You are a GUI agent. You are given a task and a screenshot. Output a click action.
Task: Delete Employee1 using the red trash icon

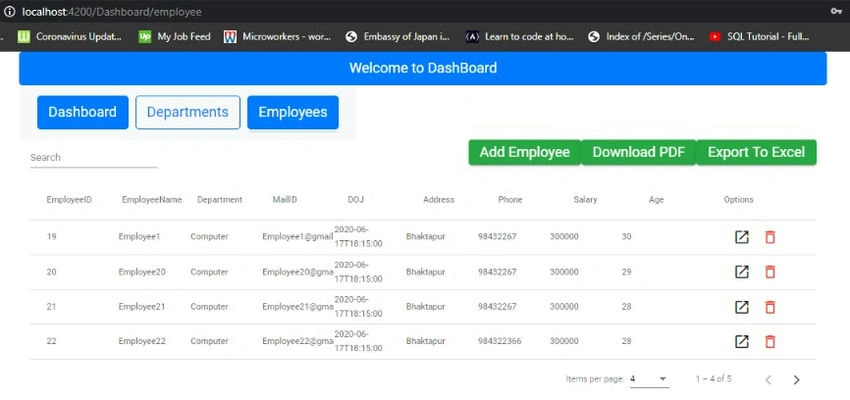(770, 237)
